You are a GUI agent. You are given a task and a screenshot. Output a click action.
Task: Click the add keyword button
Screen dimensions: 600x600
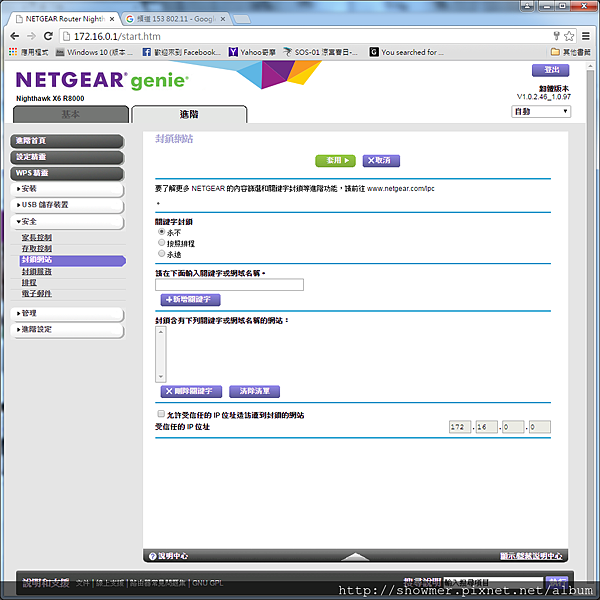[191, 300]
